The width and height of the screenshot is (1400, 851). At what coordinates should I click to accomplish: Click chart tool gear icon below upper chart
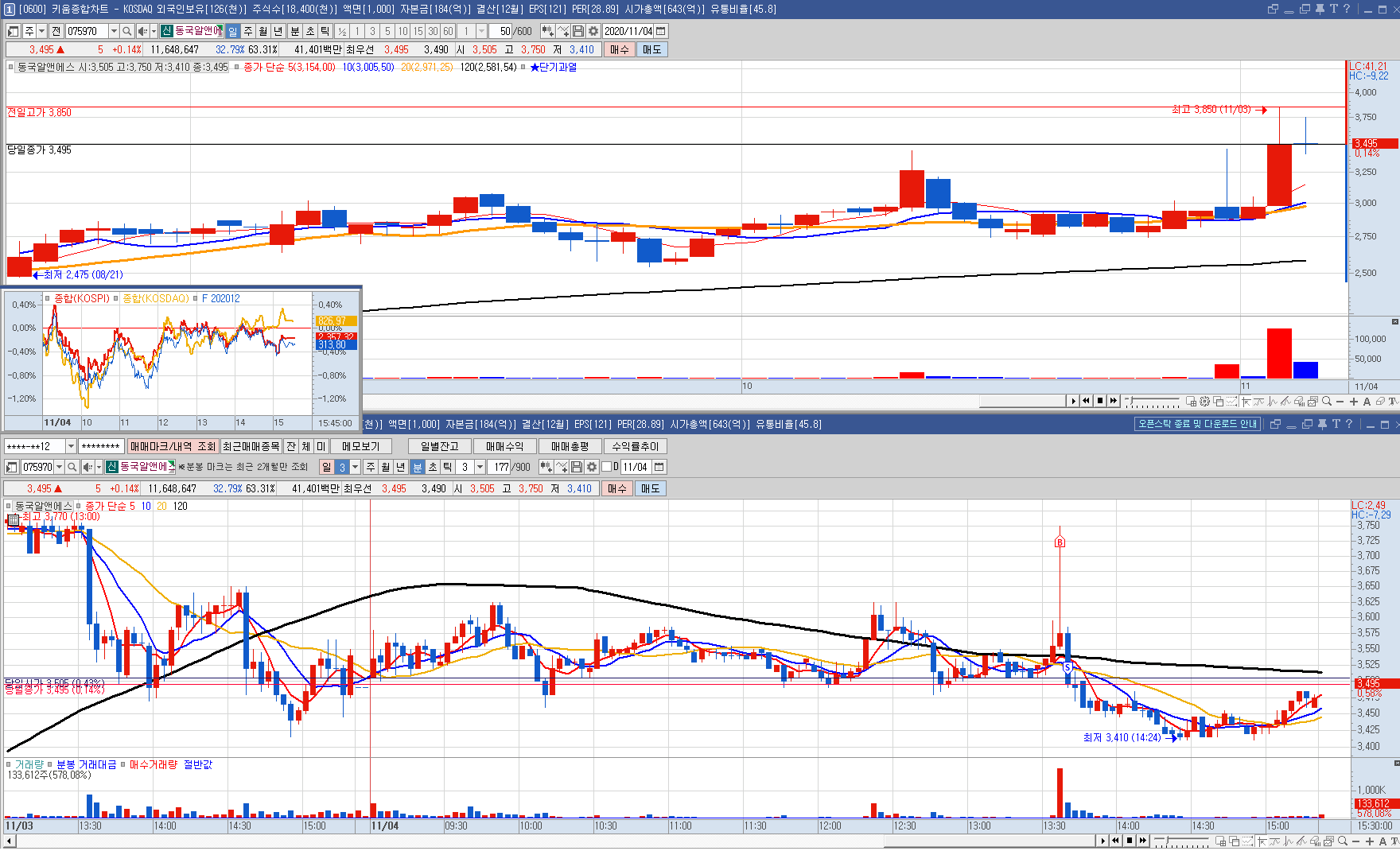1205,402
